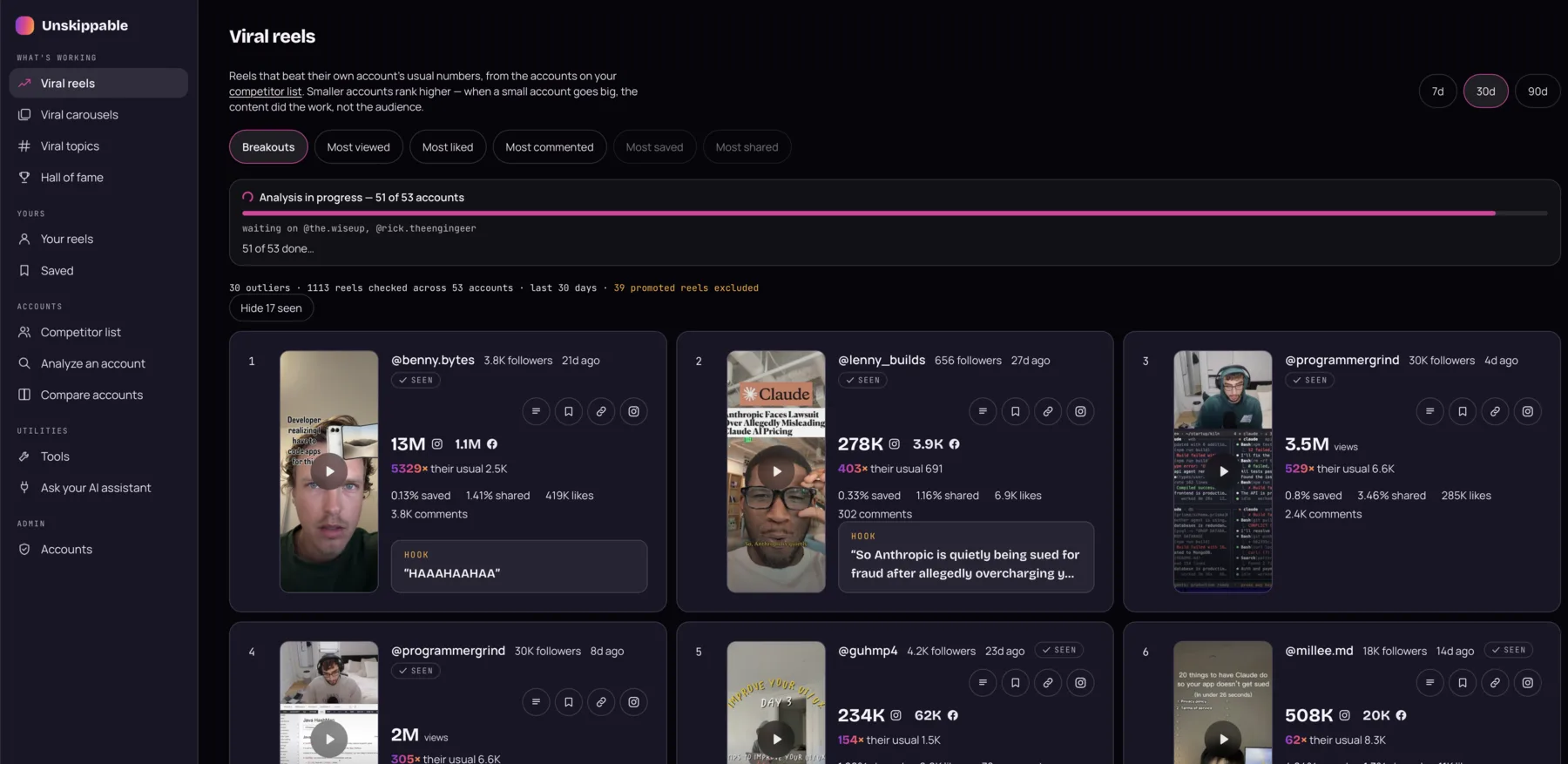The height and width of the screenshot is (764, 1568).
Task: Play the @lenny_builds Claude reel thumbnail
Action: pos(776,471)
